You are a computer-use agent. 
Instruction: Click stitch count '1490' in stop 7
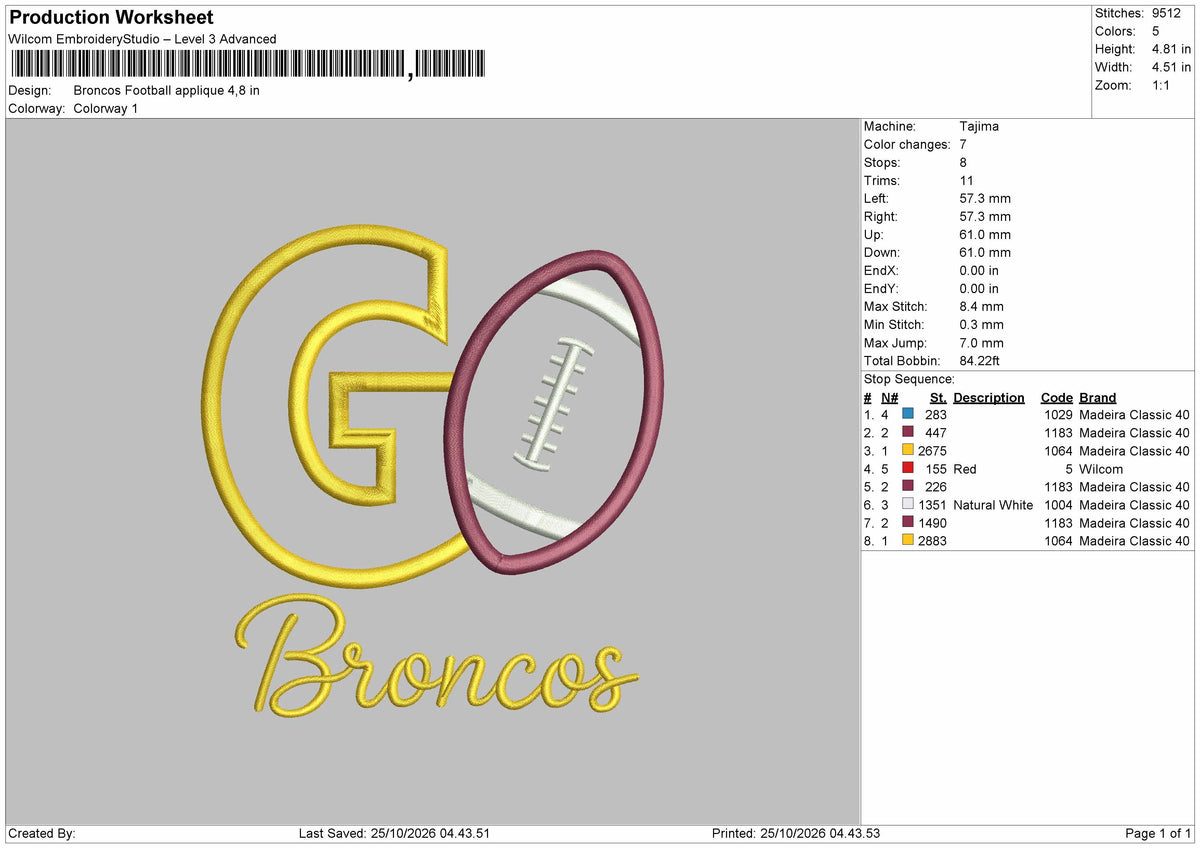point(932,523)
